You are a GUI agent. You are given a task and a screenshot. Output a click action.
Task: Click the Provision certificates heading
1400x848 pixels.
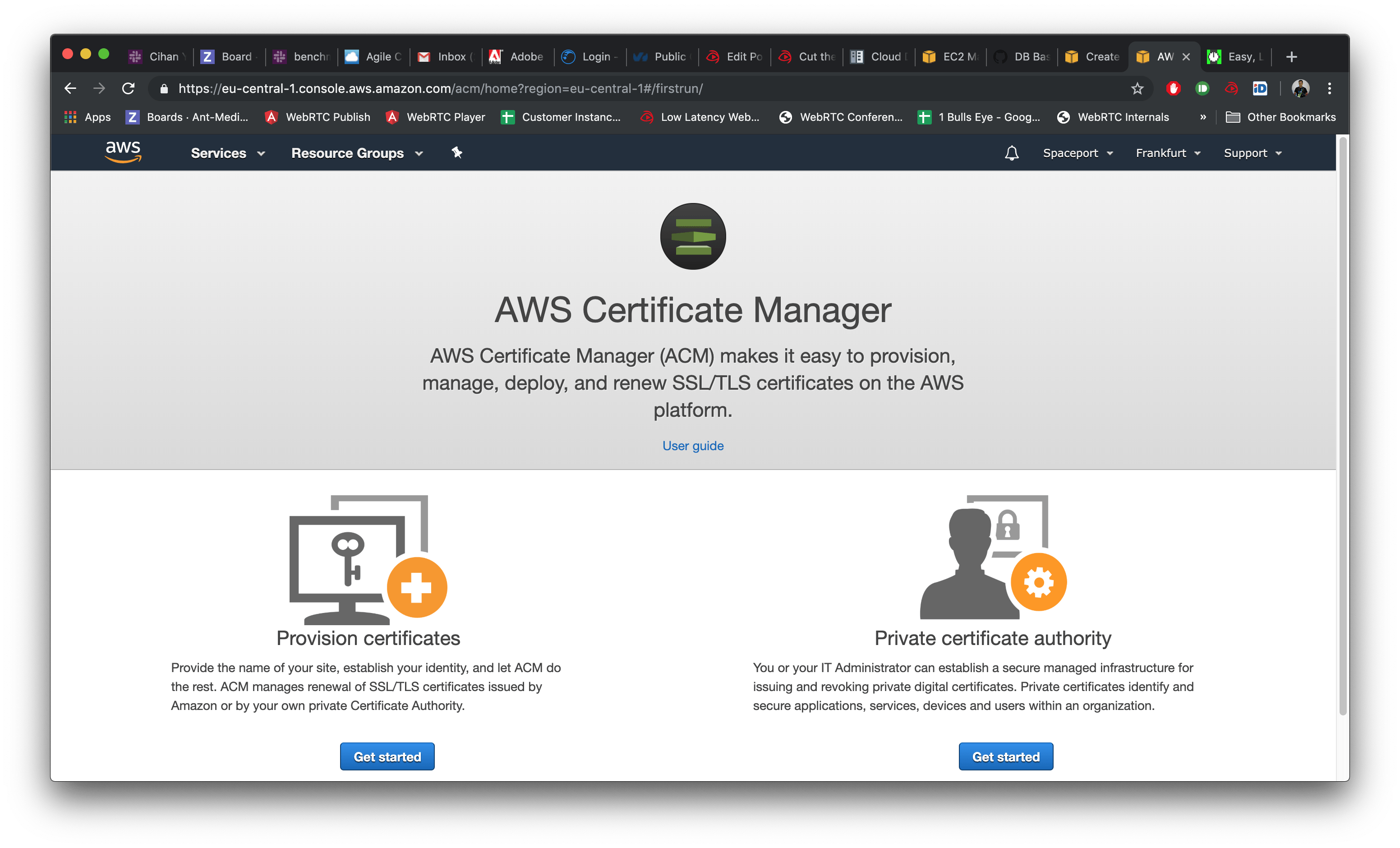(368, 638)
